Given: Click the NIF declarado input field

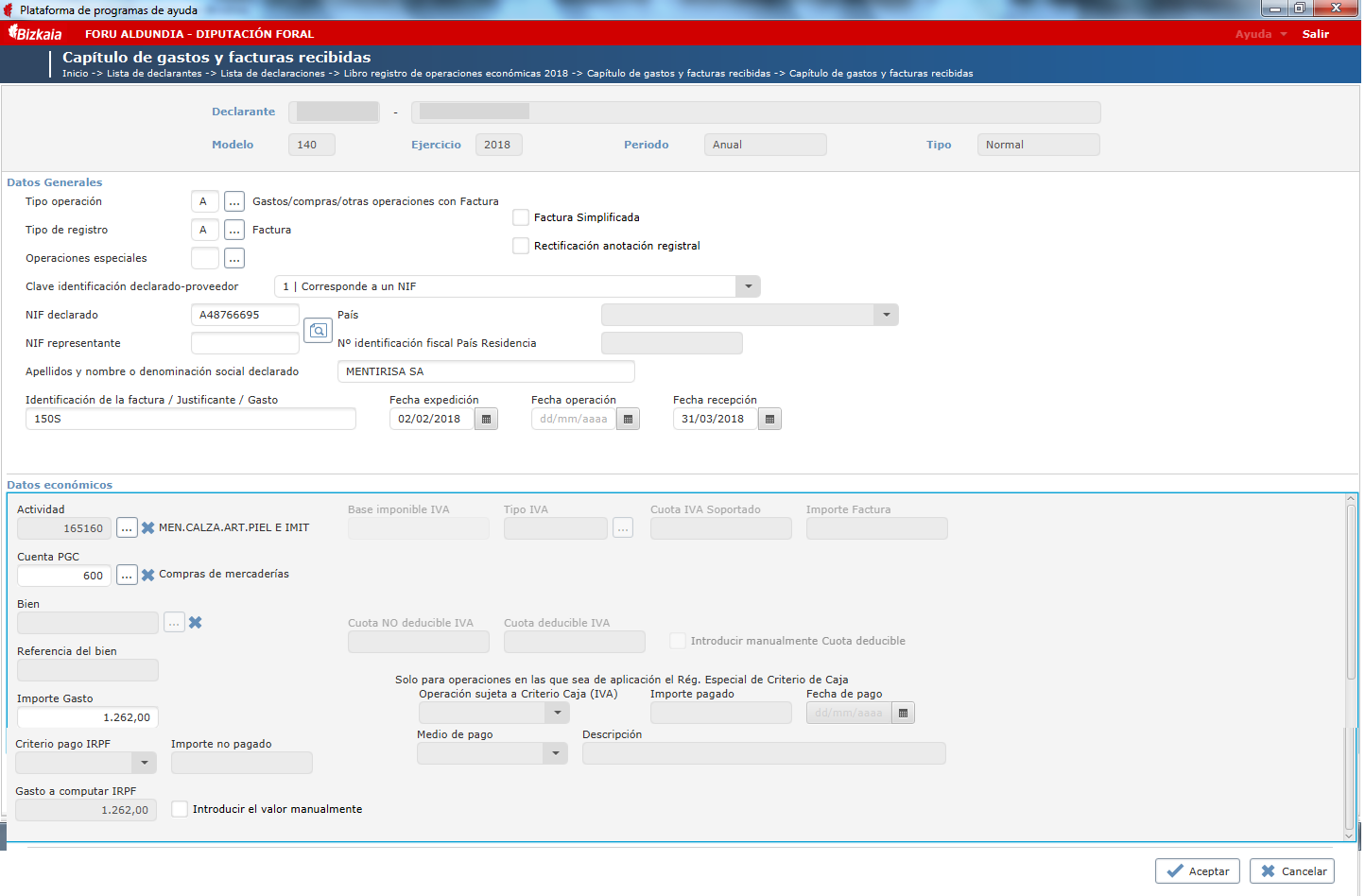Looking at the screenshot, I should (x=245, y=315).
